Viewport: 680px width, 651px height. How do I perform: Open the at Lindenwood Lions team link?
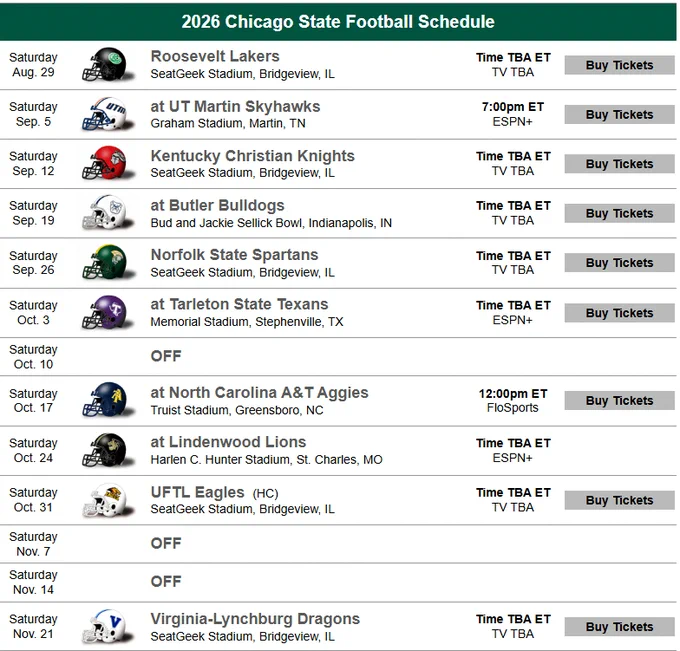click(x=228, y=442)
